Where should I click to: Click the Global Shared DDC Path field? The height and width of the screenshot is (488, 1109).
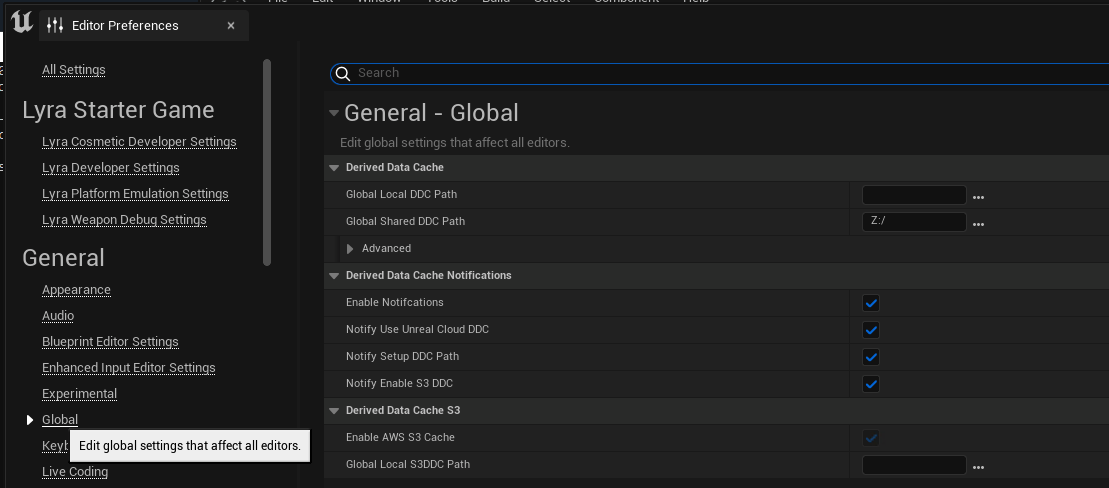coord(914,222)
